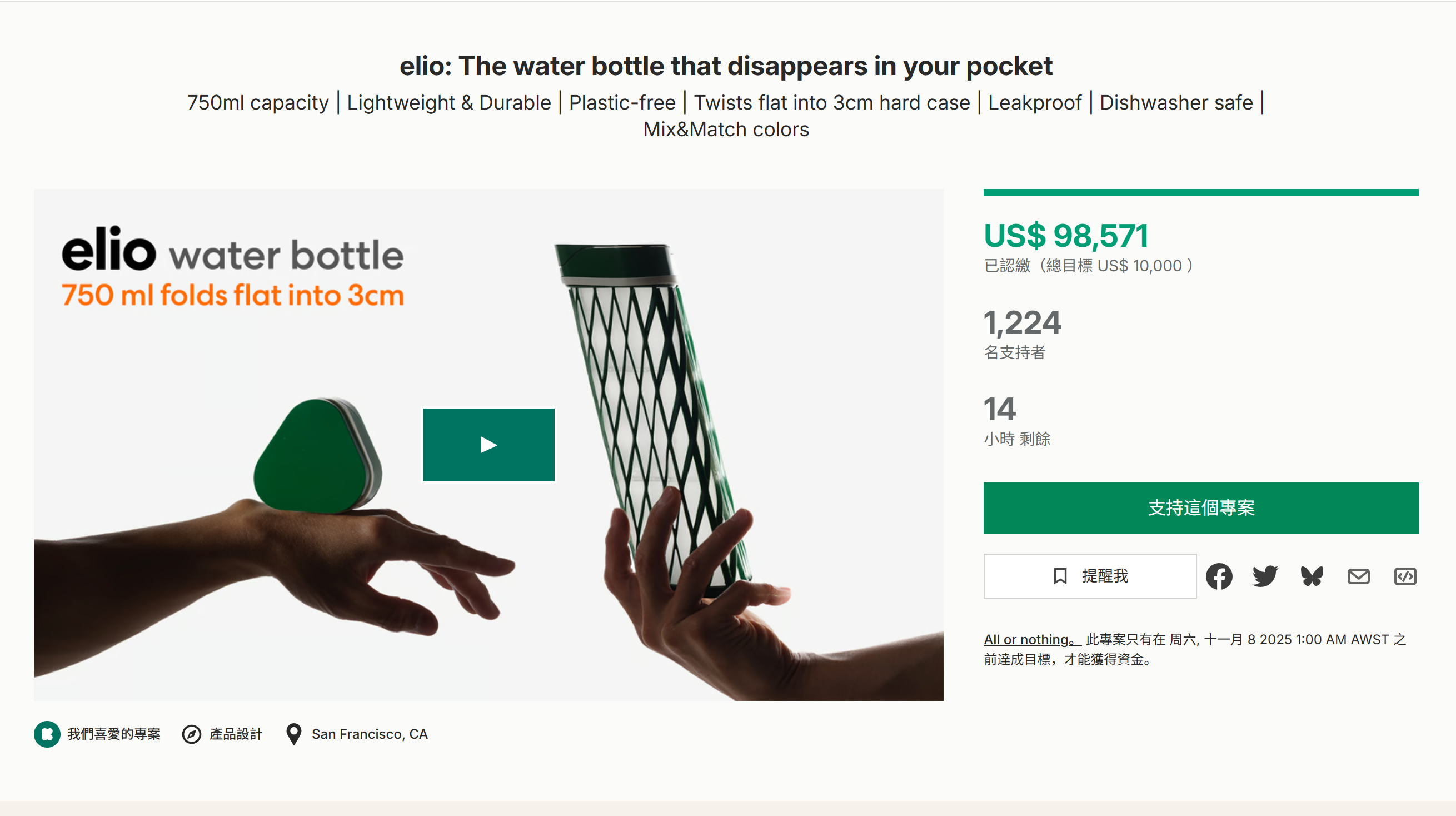
Task: Open the San Francisco, CA location link
Action: click(x=370, y=734)
